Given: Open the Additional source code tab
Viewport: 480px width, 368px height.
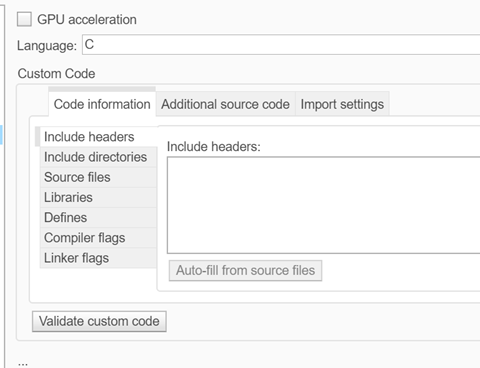Looking at the screenshot, I should point(225,104).
